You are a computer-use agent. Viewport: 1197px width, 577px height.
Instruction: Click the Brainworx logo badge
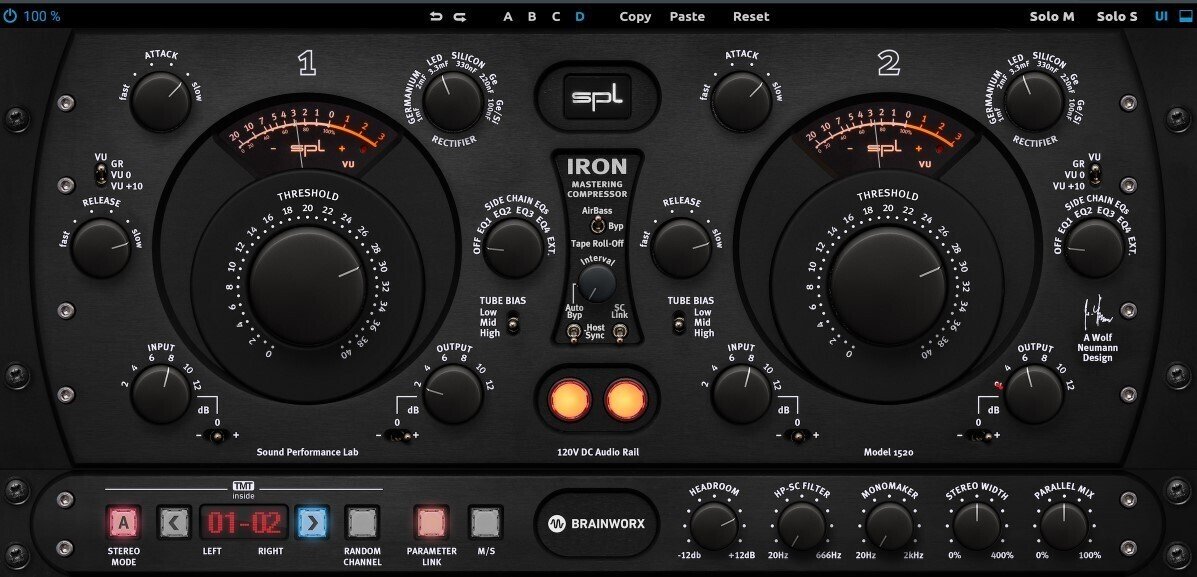point(597,524)
